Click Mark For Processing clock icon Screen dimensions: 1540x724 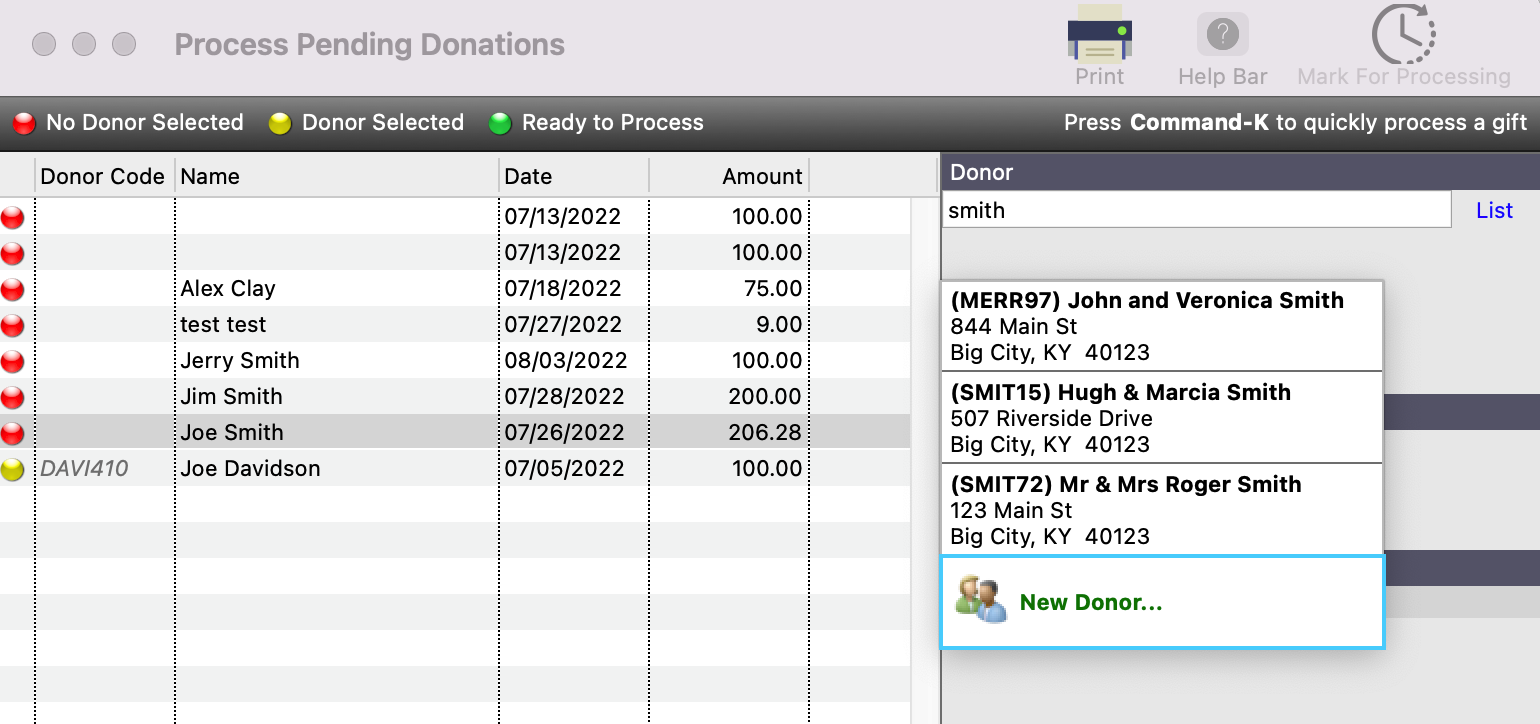(1403, 35)
